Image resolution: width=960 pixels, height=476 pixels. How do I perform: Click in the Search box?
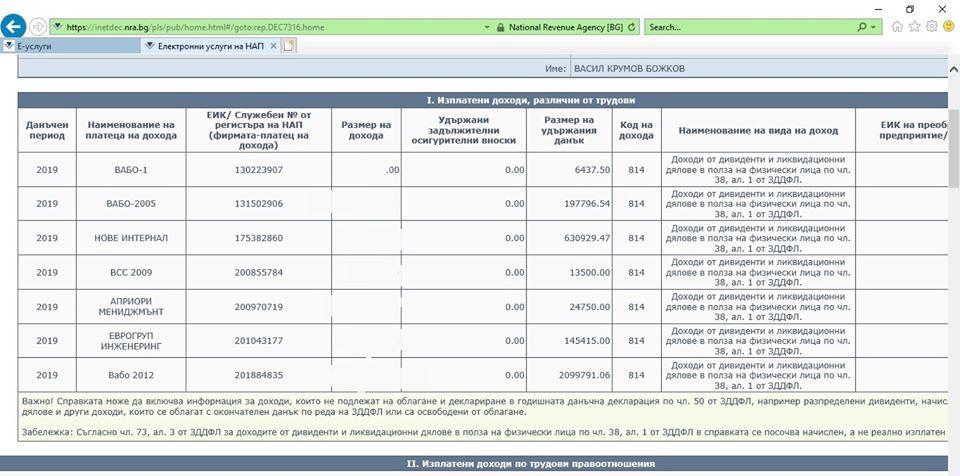point(750,27)
